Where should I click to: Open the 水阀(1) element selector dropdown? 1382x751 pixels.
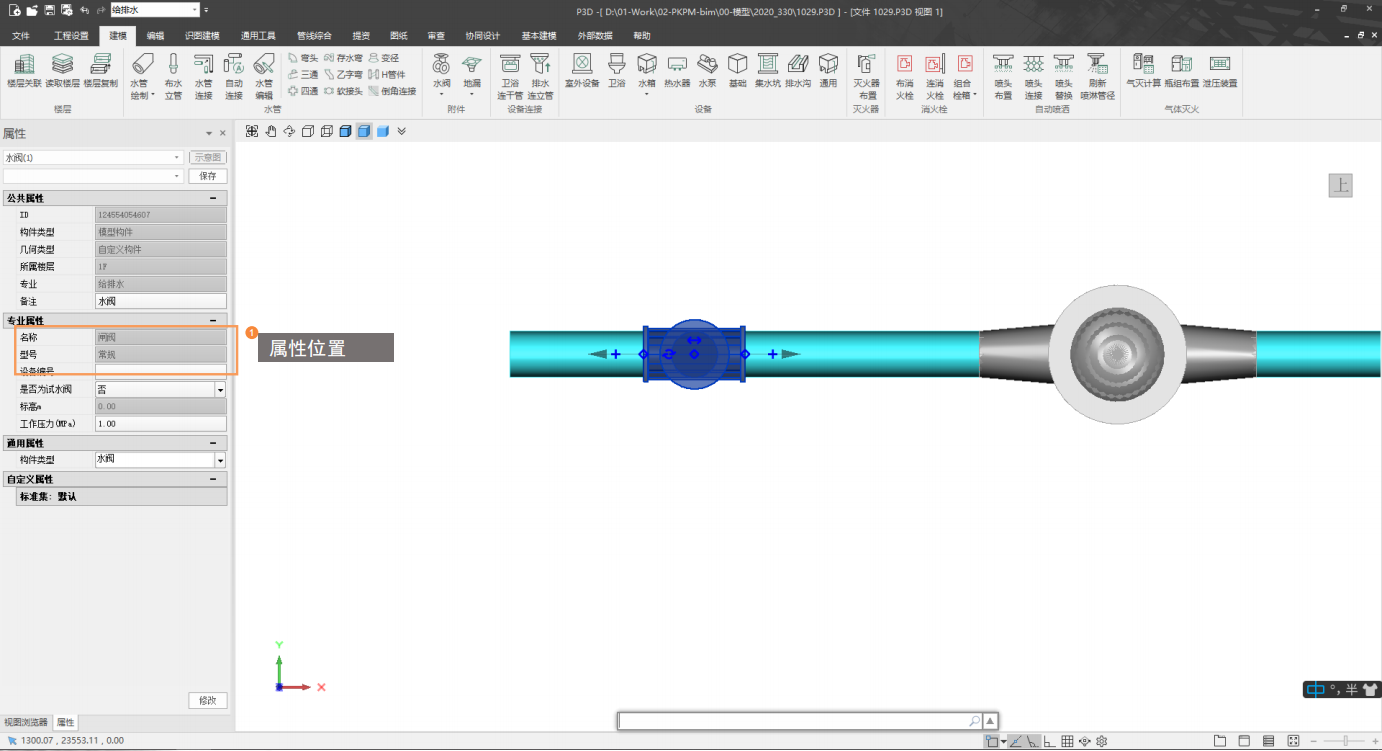177,158
